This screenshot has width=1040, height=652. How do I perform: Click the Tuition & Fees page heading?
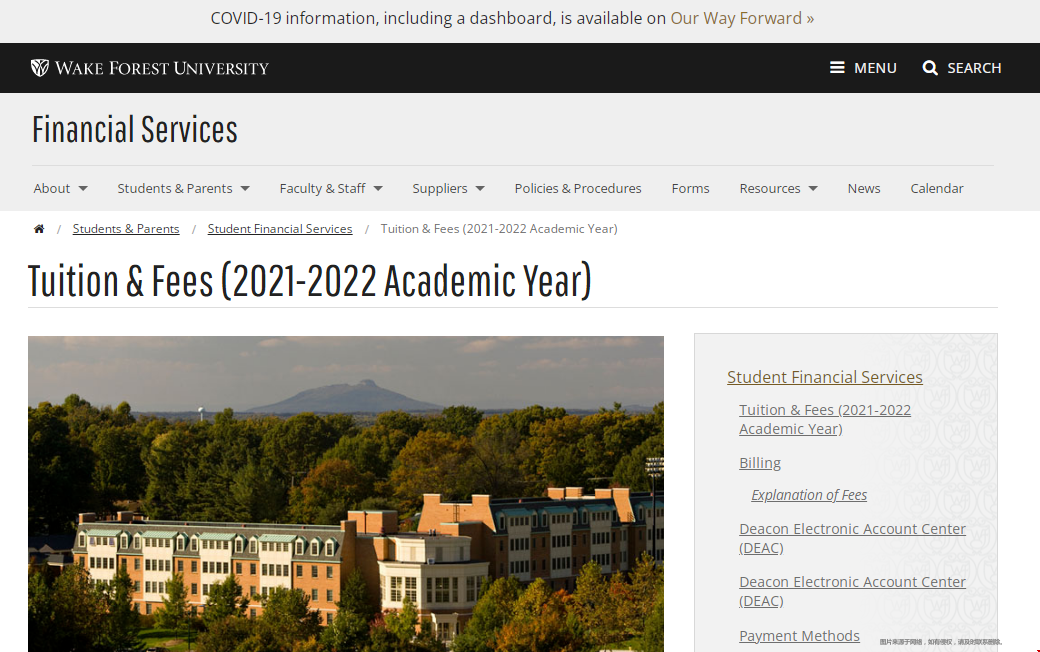[309, 281]
